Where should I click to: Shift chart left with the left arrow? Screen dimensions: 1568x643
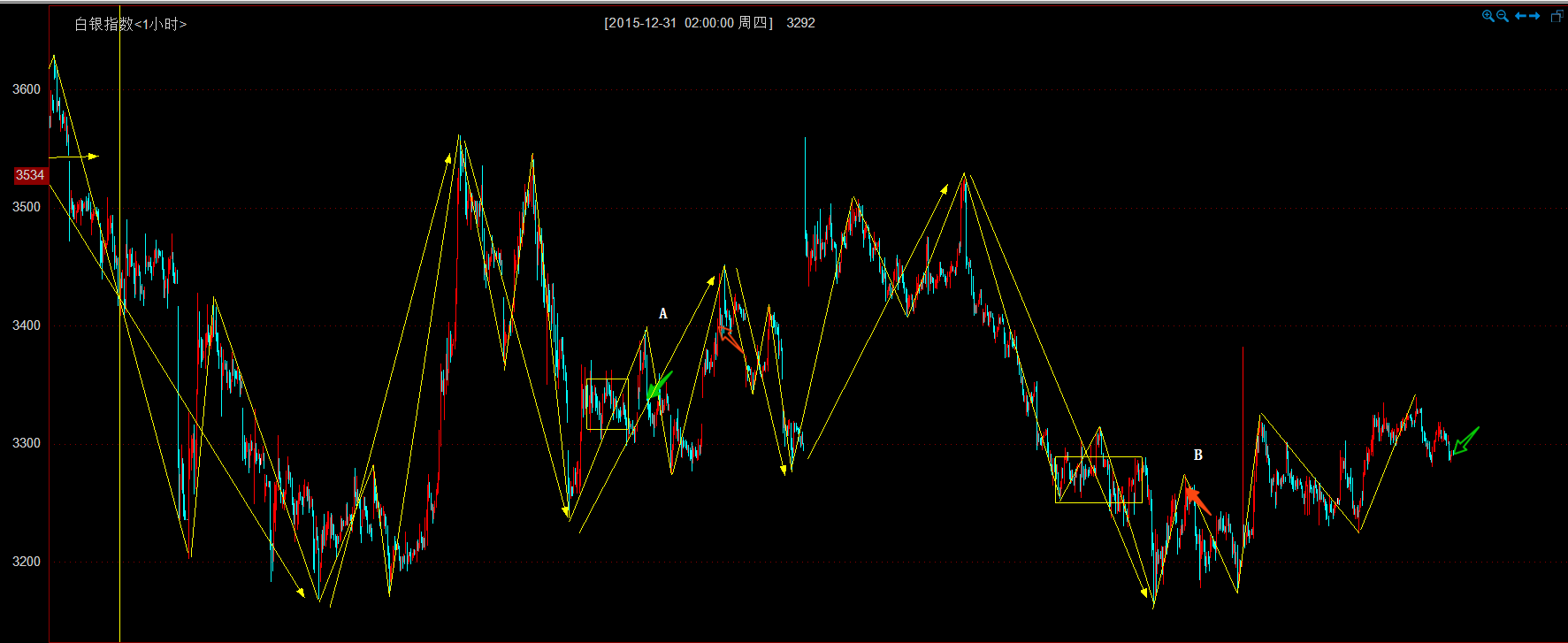1520,16
